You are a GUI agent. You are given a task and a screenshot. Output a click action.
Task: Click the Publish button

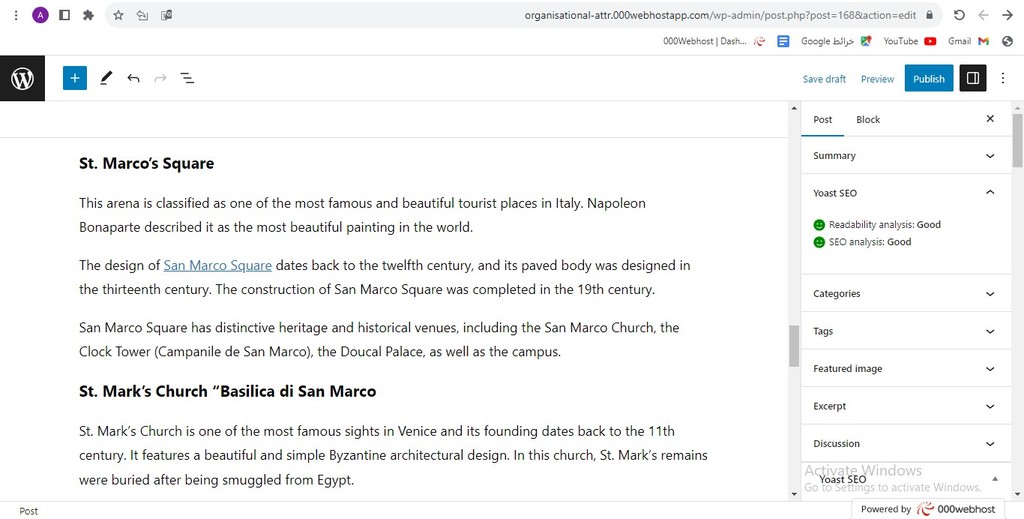click(929, 78)
